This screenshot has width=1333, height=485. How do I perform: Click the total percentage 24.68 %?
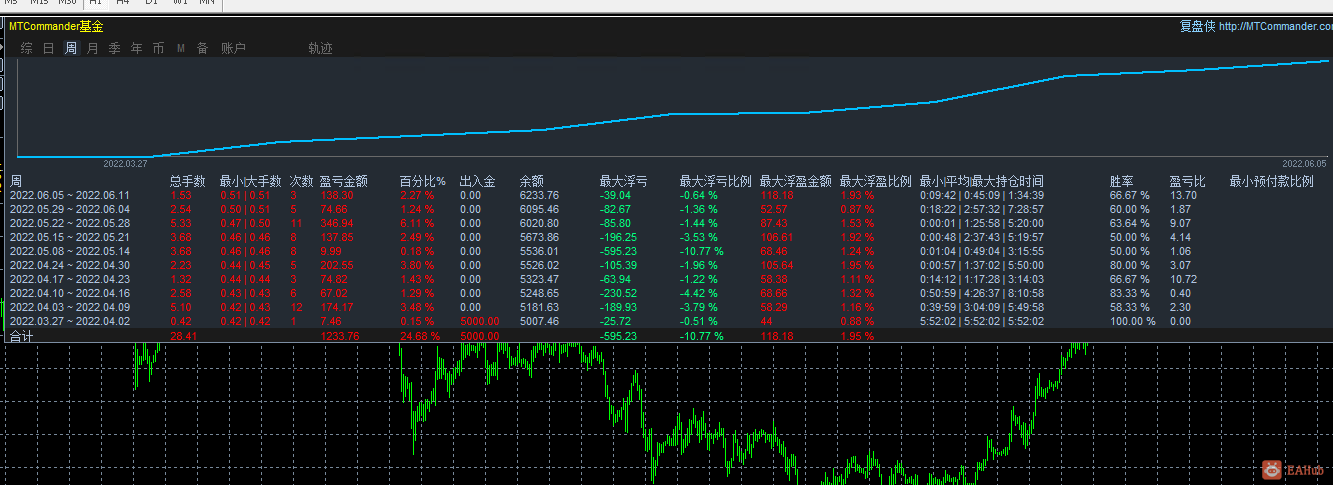click(x=419, y=337)
